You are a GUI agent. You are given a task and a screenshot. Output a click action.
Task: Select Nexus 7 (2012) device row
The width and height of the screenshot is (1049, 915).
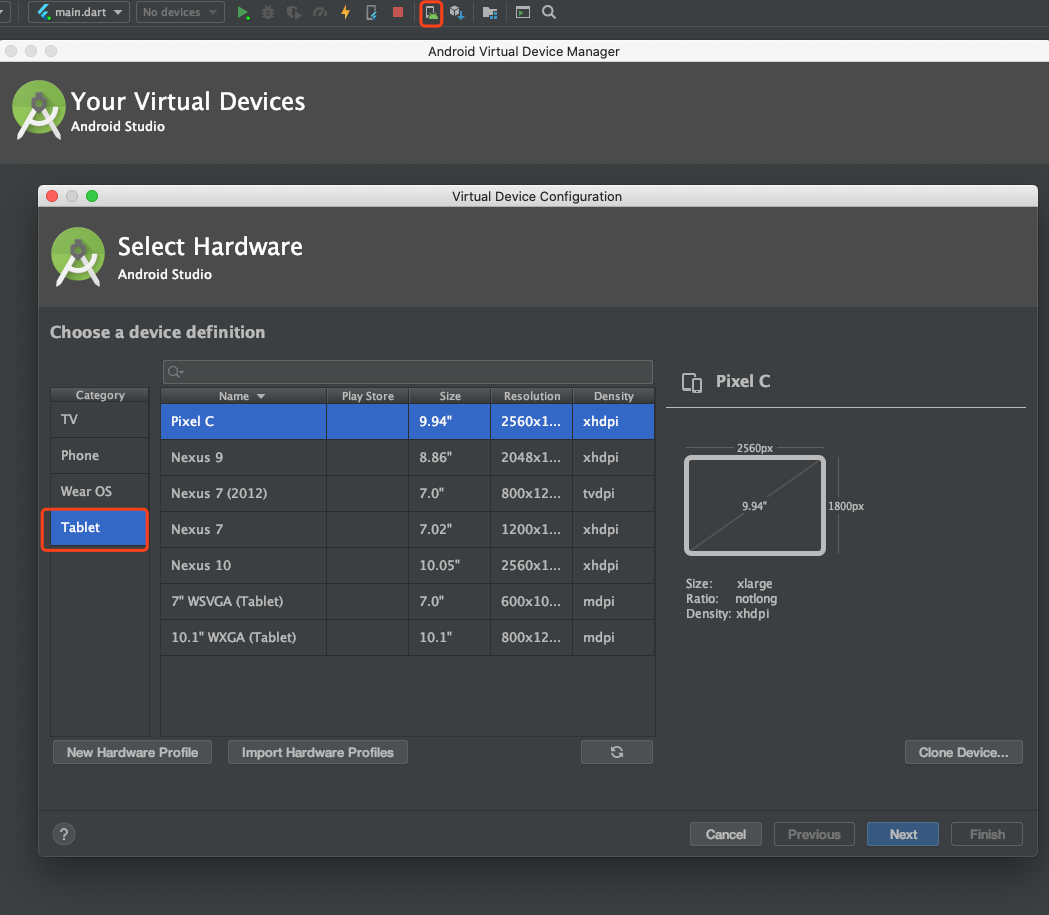[407, 494]
